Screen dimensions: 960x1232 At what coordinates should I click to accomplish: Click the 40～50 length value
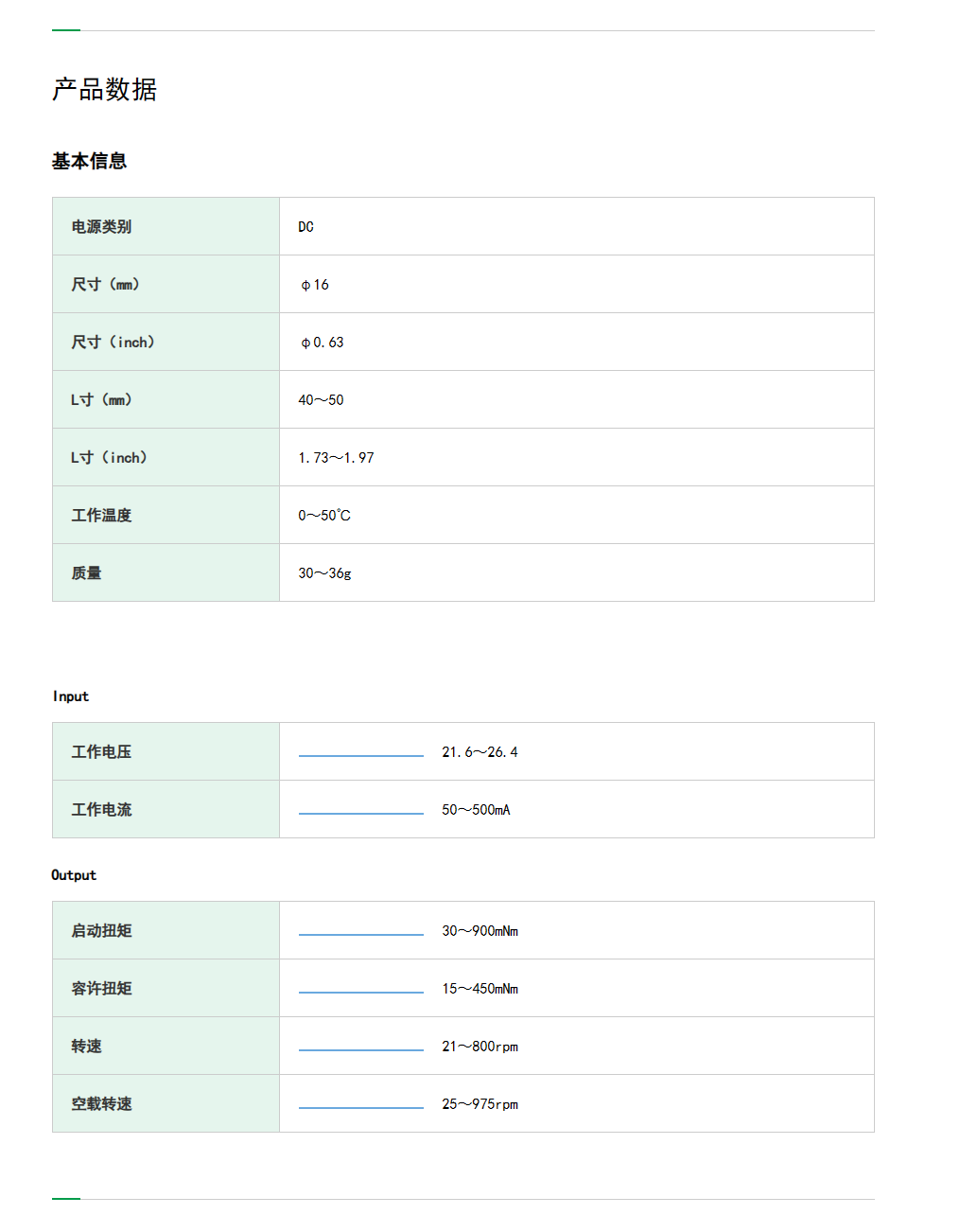321,400
